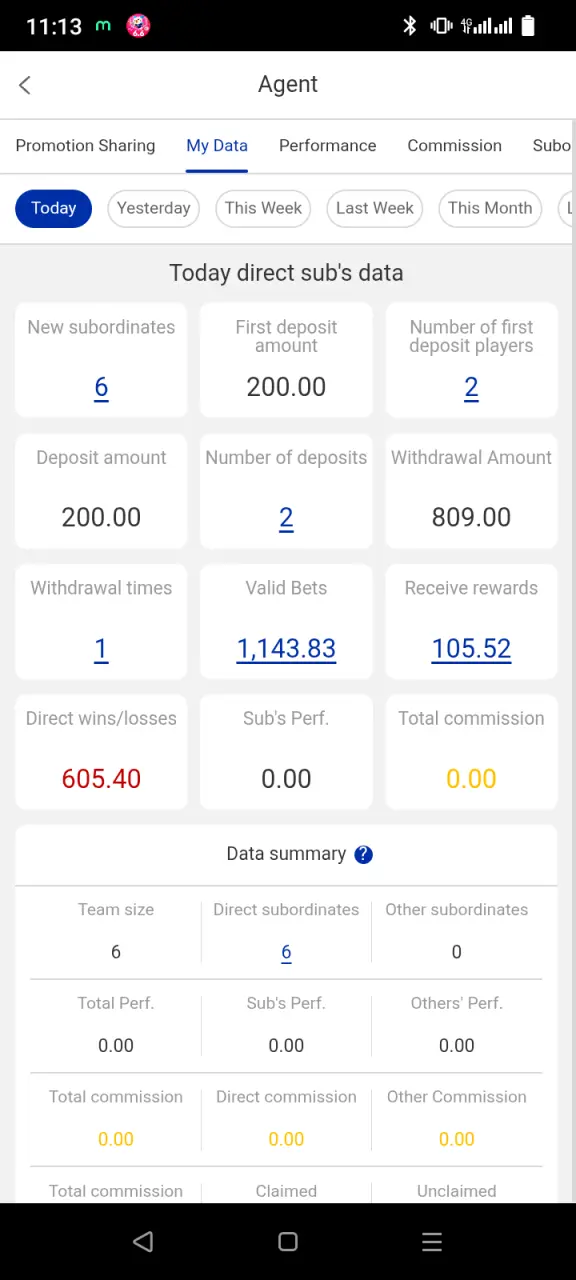
Task: Tap the Bluetooth icon in status bar
Action: click(409, 27)
